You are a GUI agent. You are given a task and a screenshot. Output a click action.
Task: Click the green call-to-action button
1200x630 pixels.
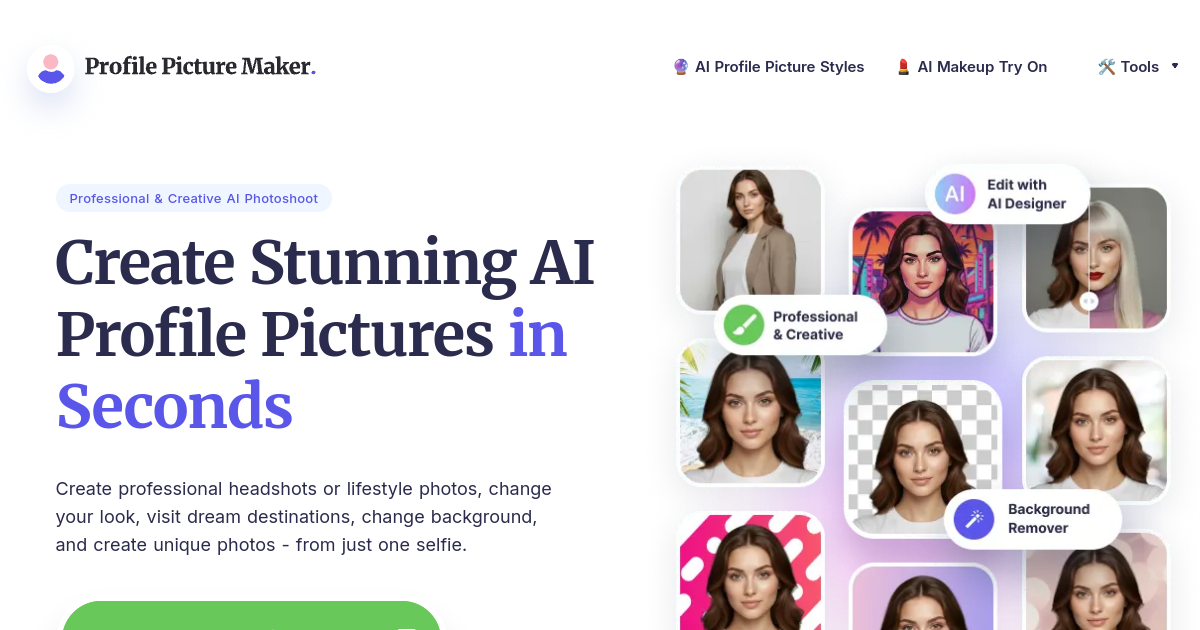point(251,616)
